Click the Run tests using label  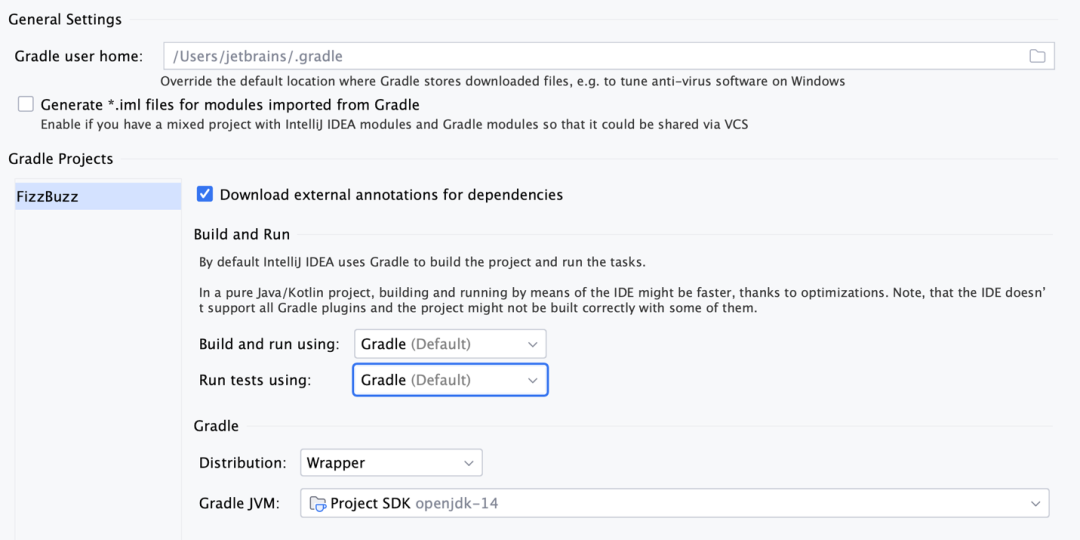coord(256,380)
